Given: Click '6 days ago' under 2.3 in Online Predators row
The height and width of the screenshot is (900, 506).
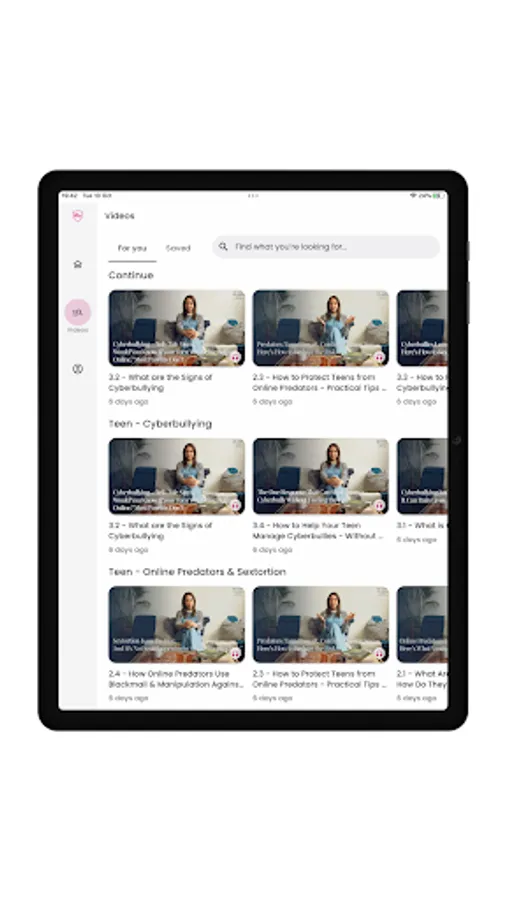Looking at the screenshot, I should coord(272,698).
